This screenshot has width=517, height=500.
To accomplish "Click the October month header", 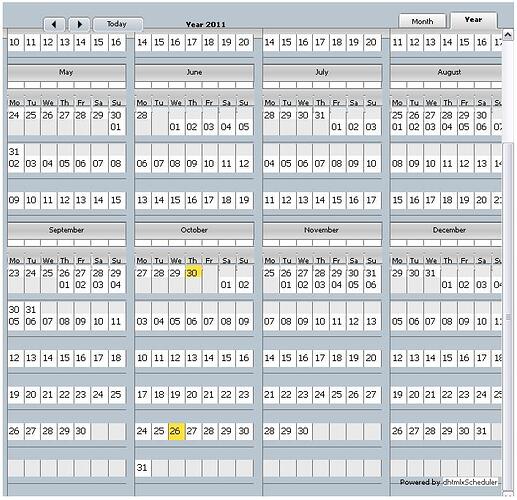I will click(x=194, y=230).
